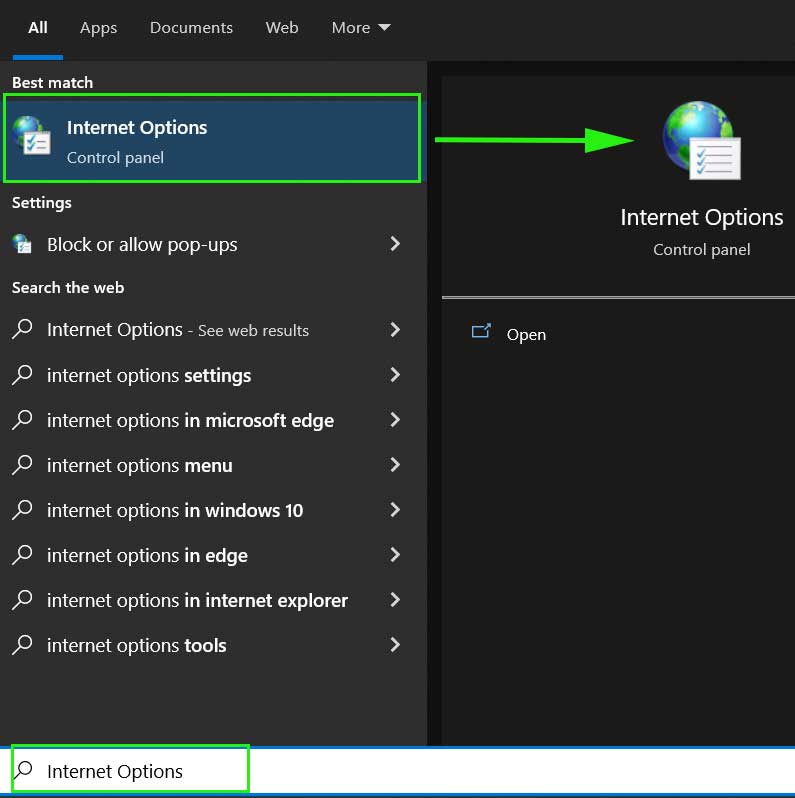
Task: Click the large Internet Options icon in preview pane
Action: [701, 140]
